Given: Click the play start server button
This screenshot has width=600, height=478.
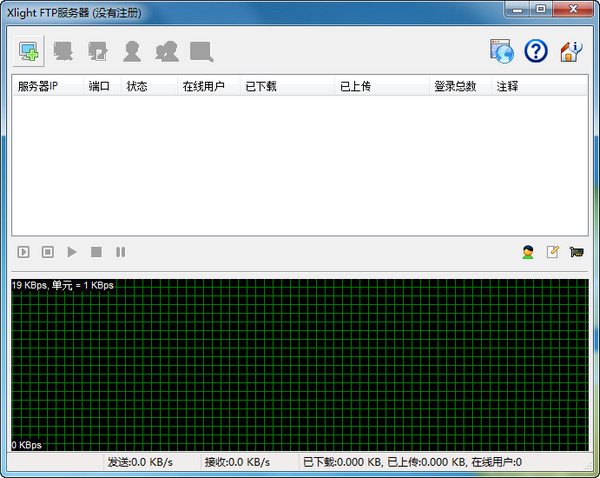Looking at the screenshot, I should pos(72,252).
